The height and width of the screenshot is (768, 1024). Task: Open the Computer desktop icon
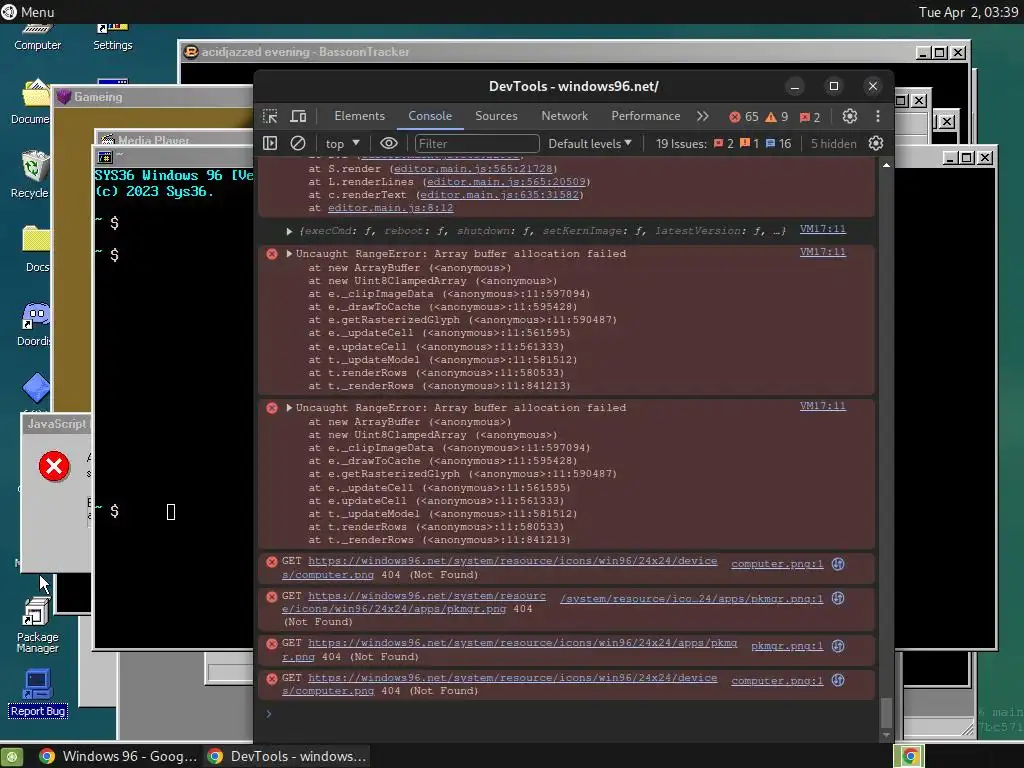pos(37,36)
